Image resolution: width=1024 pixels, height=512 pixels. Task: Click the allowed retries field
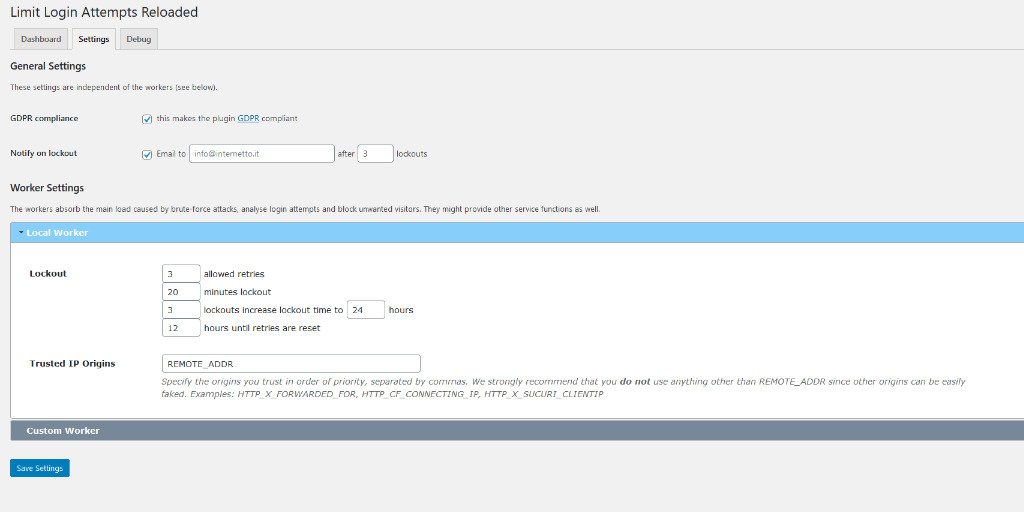181,274
